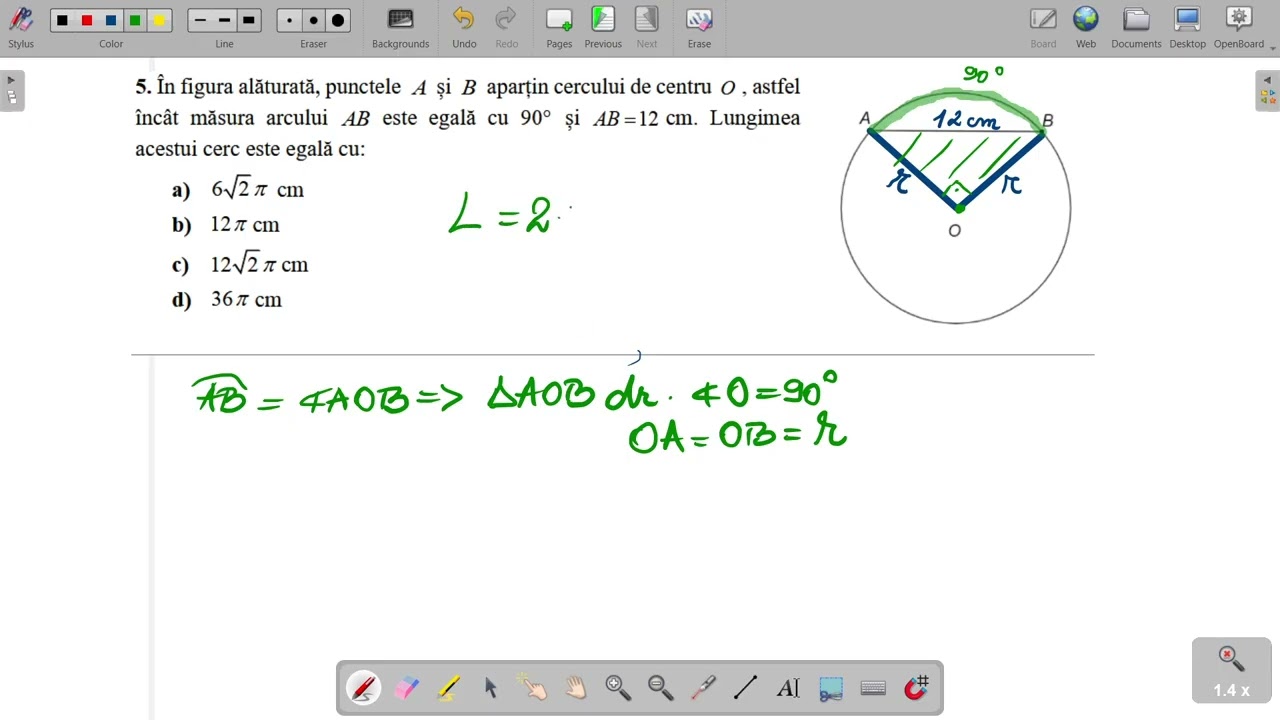Open the Documents mode
1280x720 pixels.
coord(1136,27)
